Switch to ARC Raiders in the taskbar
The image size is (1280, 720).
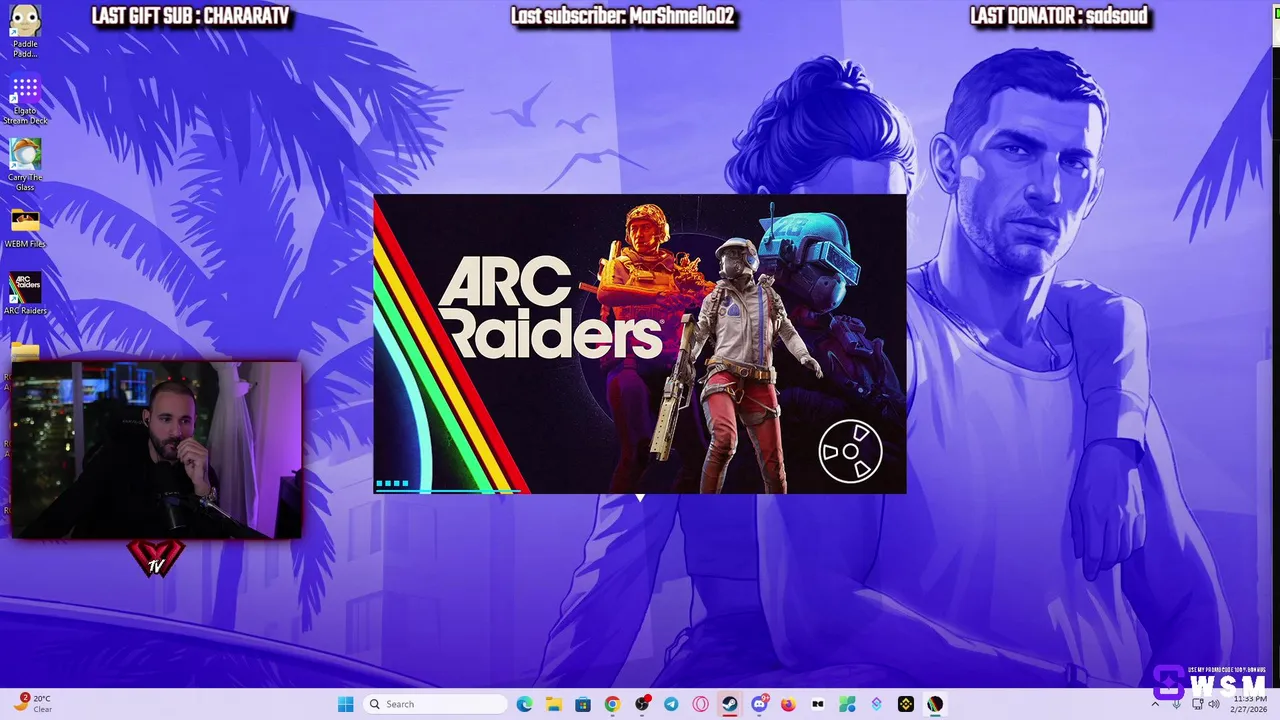(x=935, y=704)
